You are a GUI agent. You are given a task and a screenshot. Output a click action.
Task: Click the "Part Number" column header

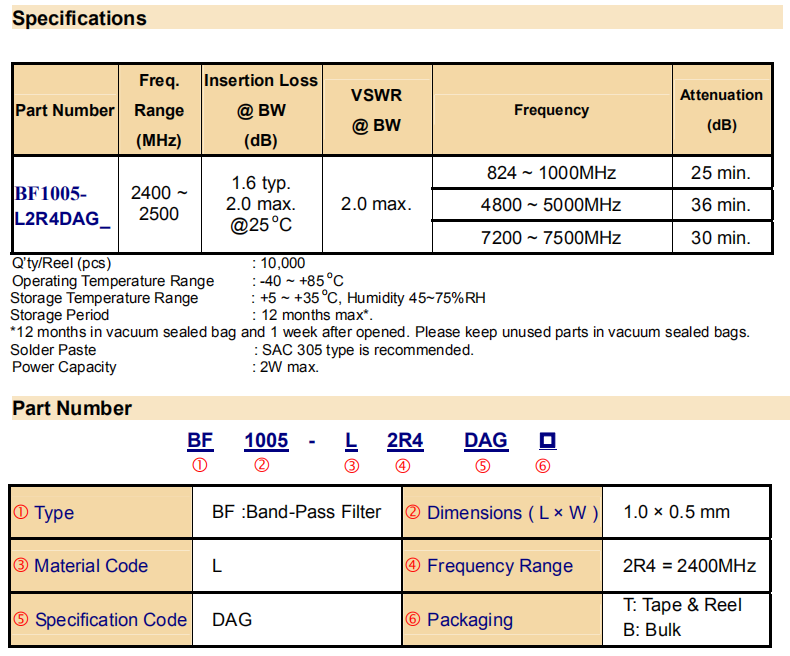65,110
